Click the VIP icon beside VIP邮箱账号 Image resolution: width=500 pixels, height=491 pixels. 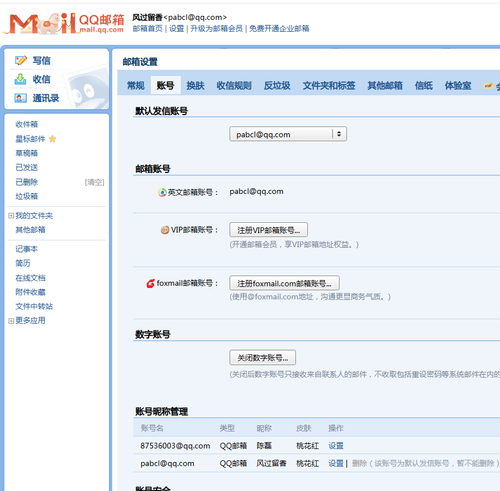165,230
